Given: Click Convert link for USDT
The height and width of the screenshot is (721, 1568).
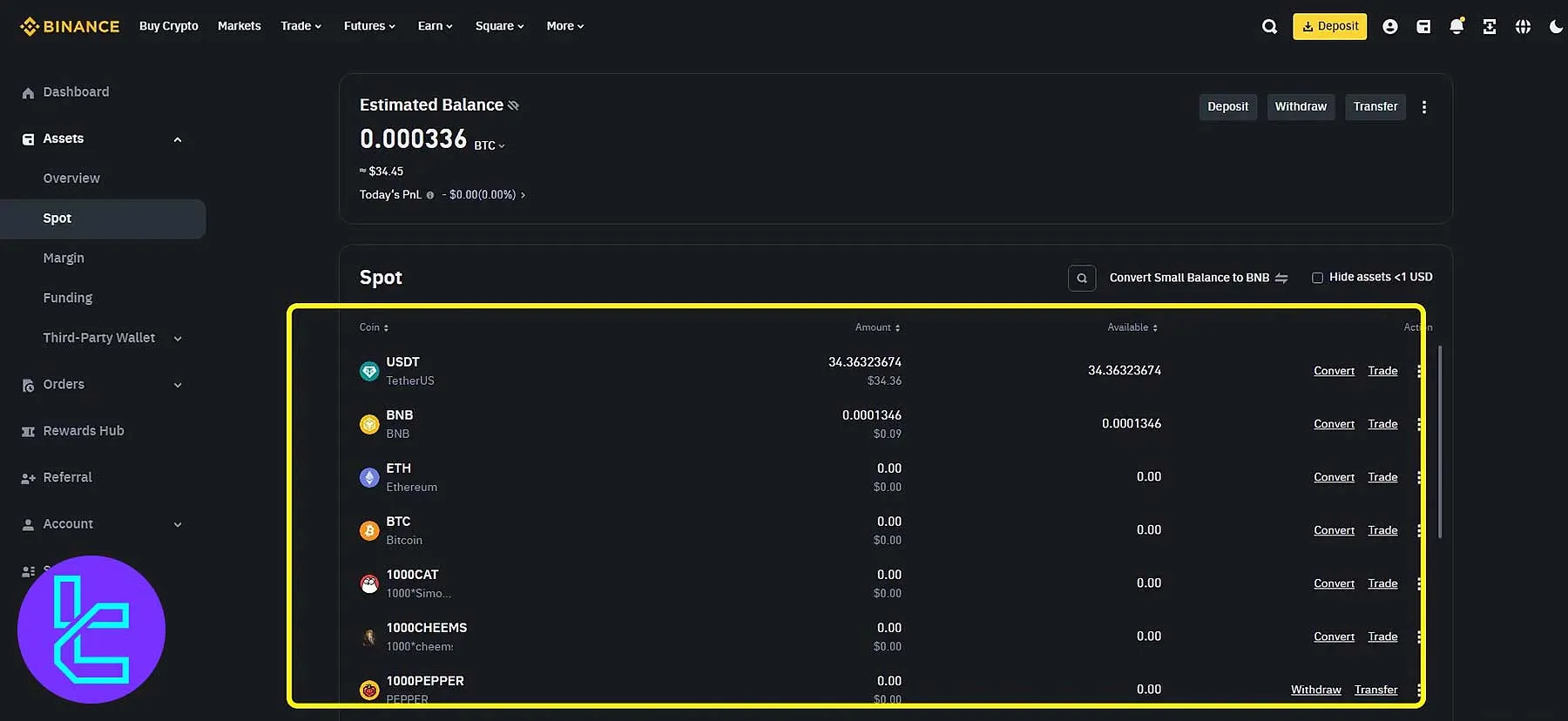Looking at the screenshot, I should tap(1334, 371).
